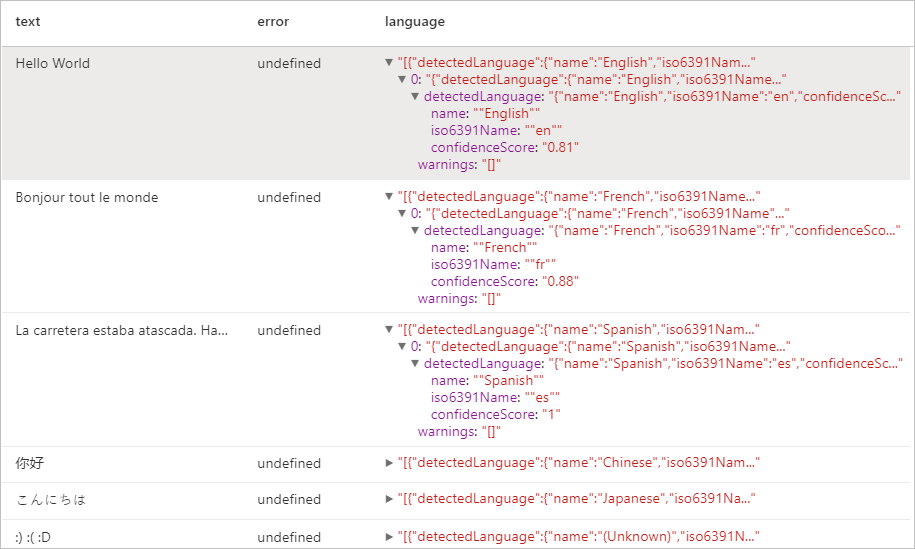This screenshot has height=549, width=915.
Task: Expand the Japanese detected language result
Action: pyautogui.click(x=390, y=499)
